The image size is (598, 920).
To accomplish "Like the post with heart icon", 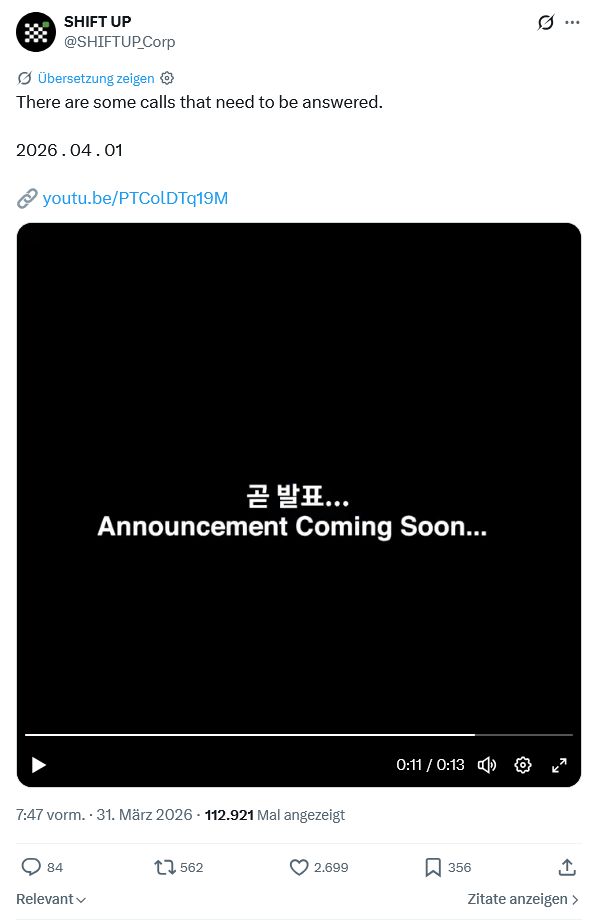I will [x=299, y=867].
